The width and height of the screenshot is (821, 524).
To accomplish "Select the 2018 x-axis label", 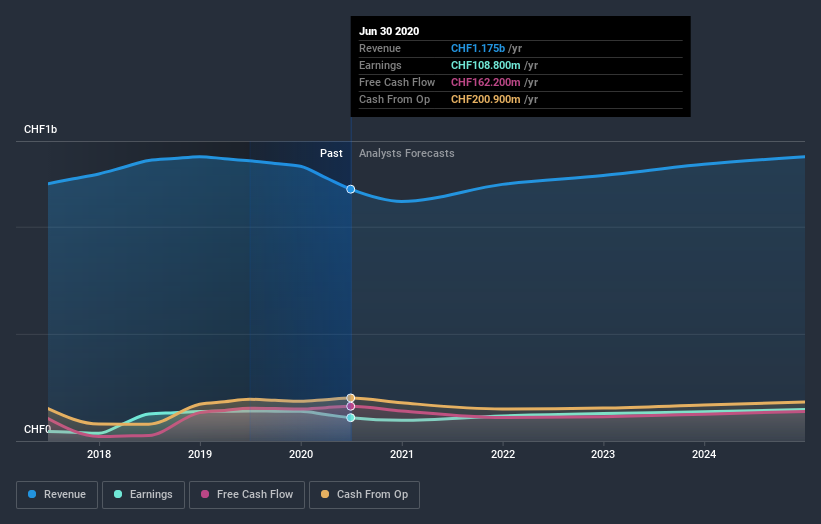I will pos(99,454).
